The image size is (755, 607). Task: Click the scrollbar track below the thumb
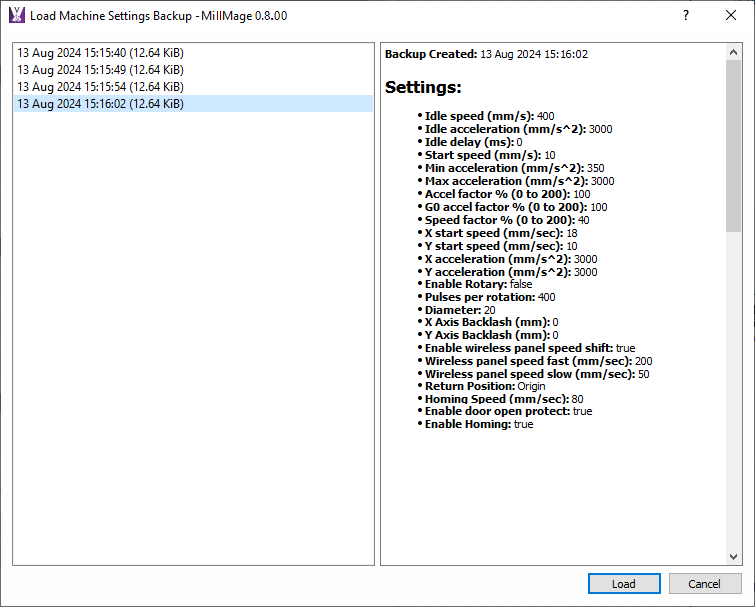734,400
